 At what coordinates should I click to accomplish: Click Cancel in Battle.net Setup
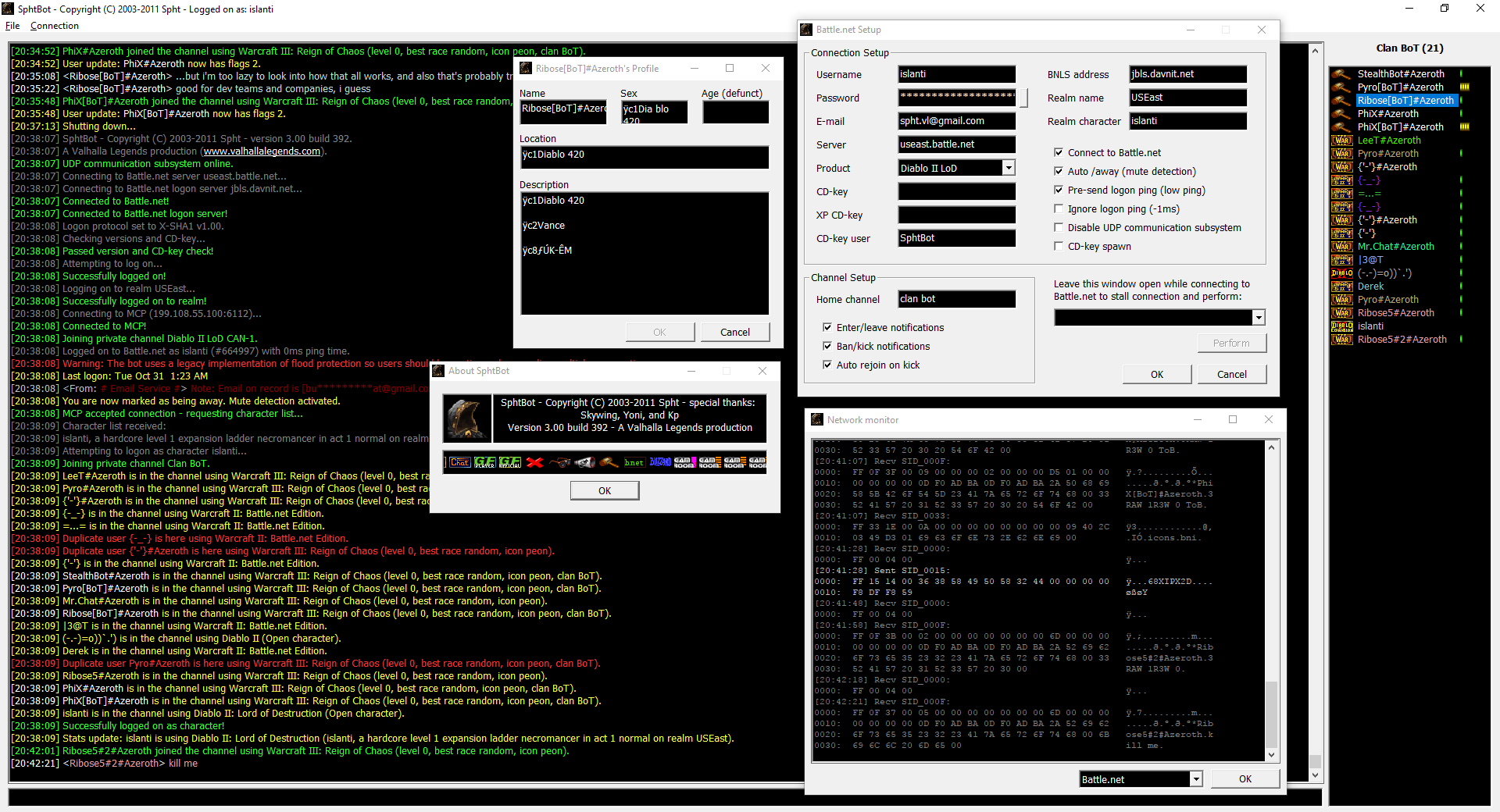click(x=1232, y=375)
